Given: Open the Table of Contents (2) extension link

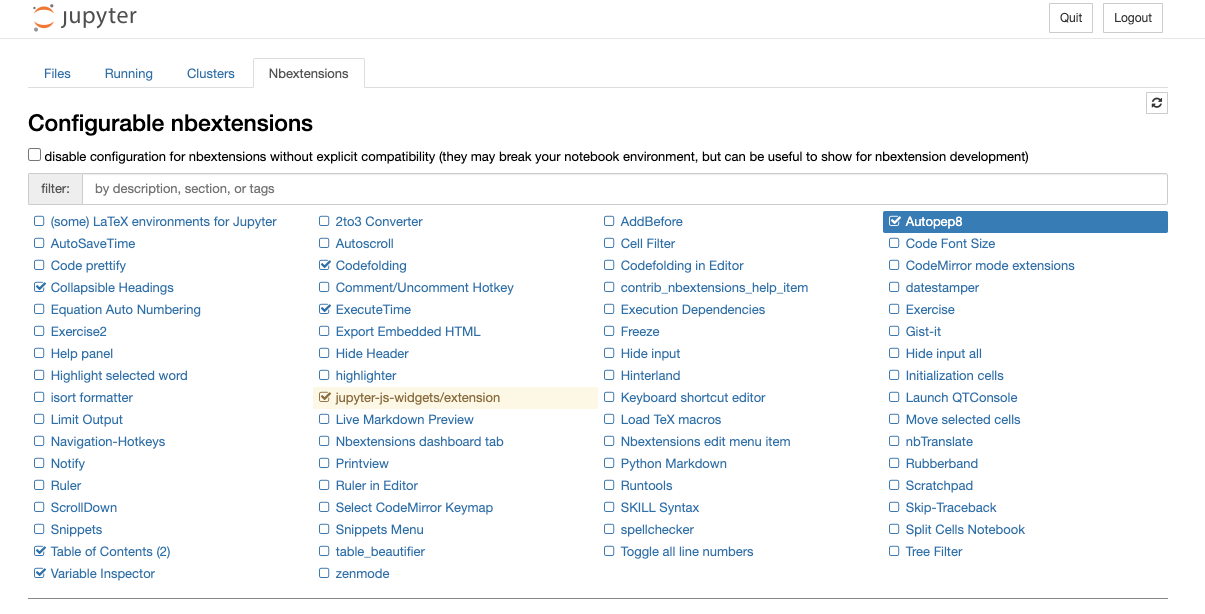Looking at the screenshot, I should pos(110,552).
